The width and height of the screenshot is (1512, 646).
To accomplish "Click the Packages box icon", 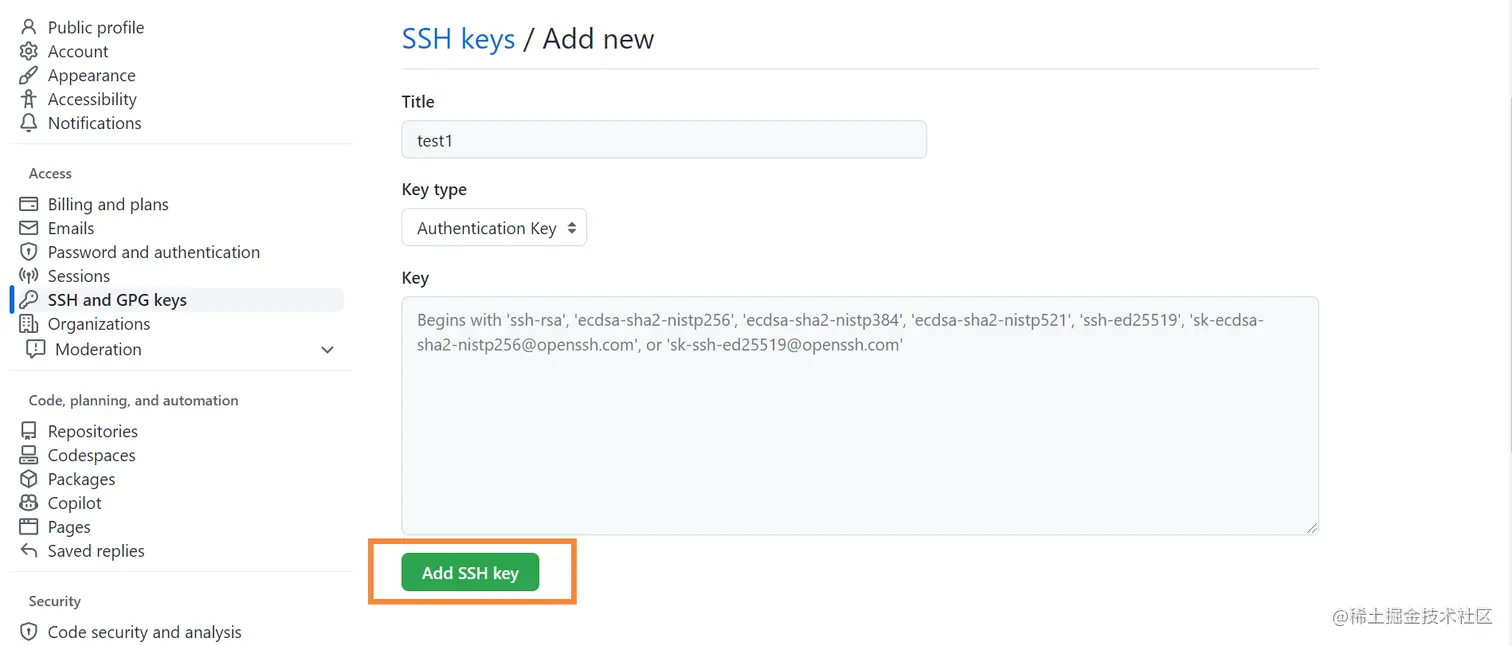I will pyautogui.click(x=29, y=479).
